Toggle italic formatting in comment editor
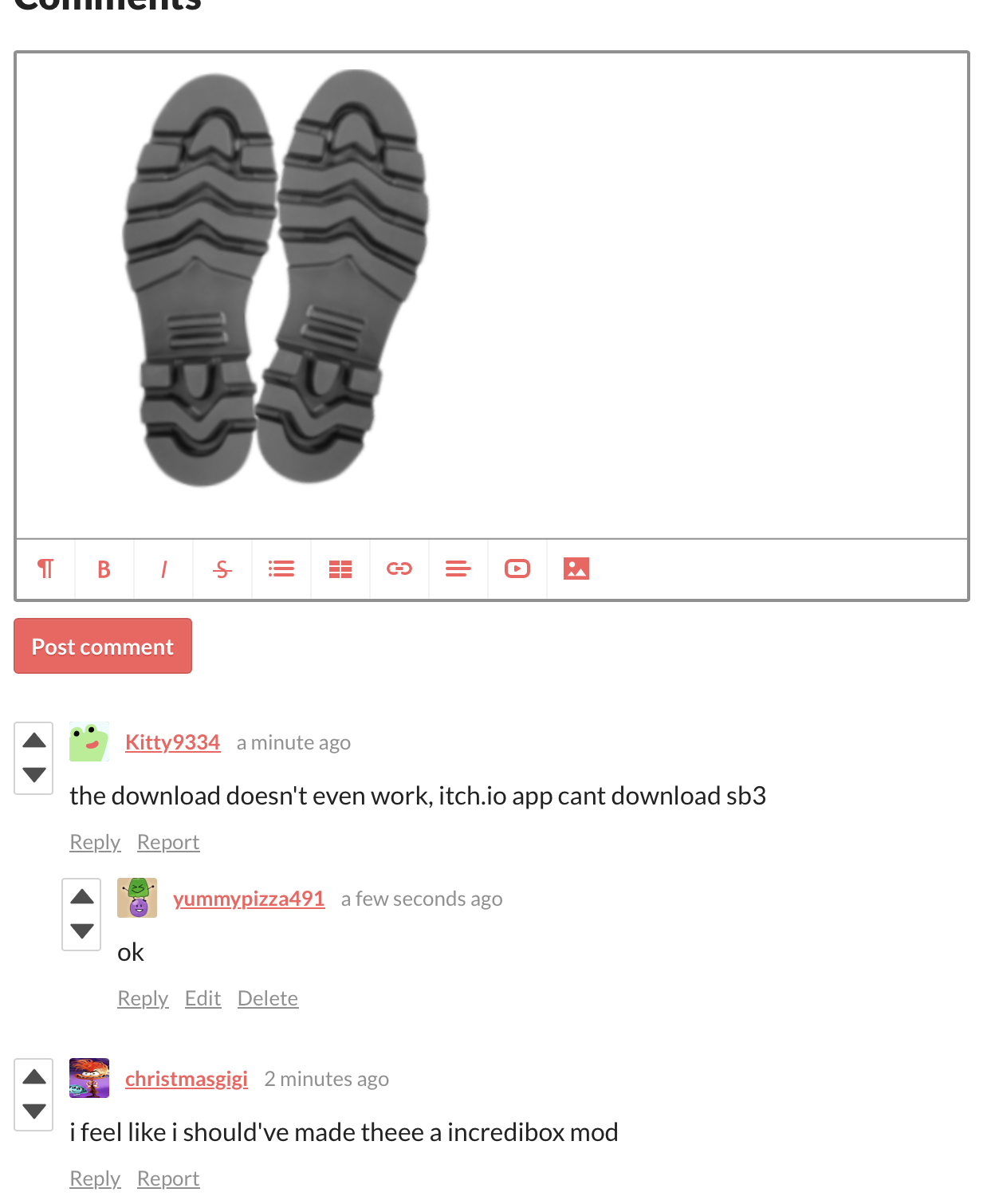The width and height of the screenshot is (983, 1204). [x=163, y=569]
